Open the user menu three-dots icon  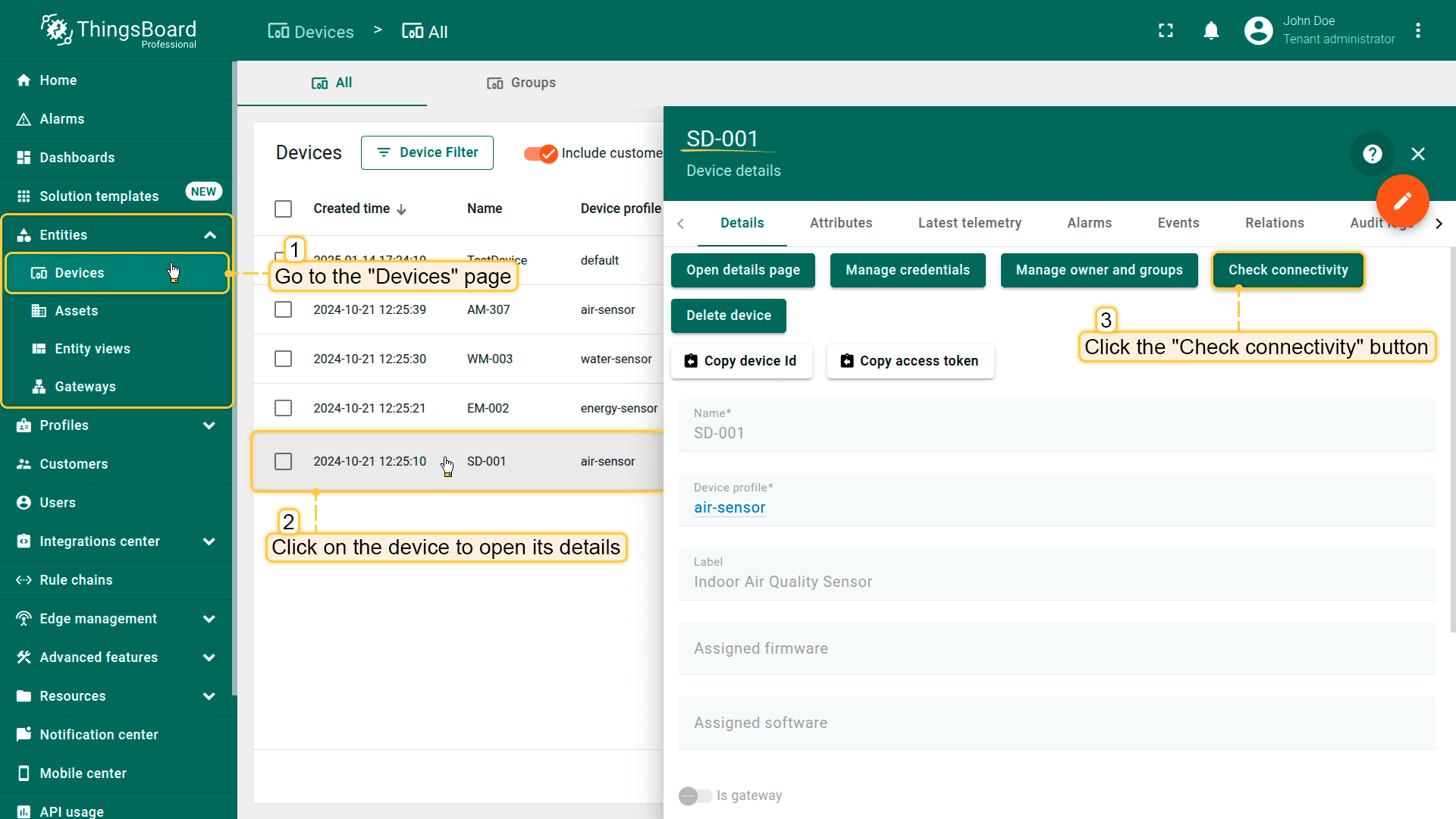coord(1418,31)
